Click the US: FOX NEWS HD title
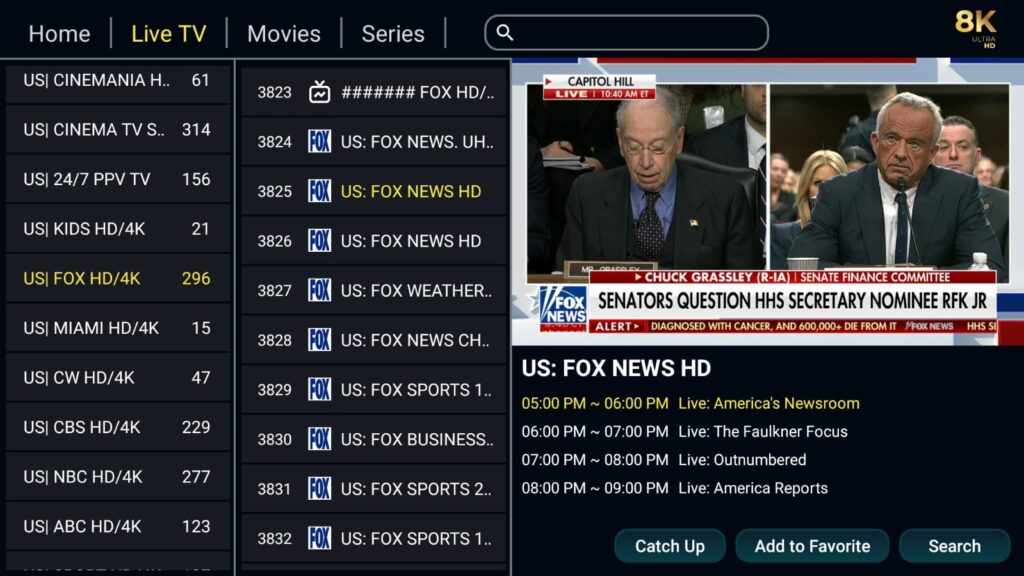1024x576 pixels. (x=616, y=368)
